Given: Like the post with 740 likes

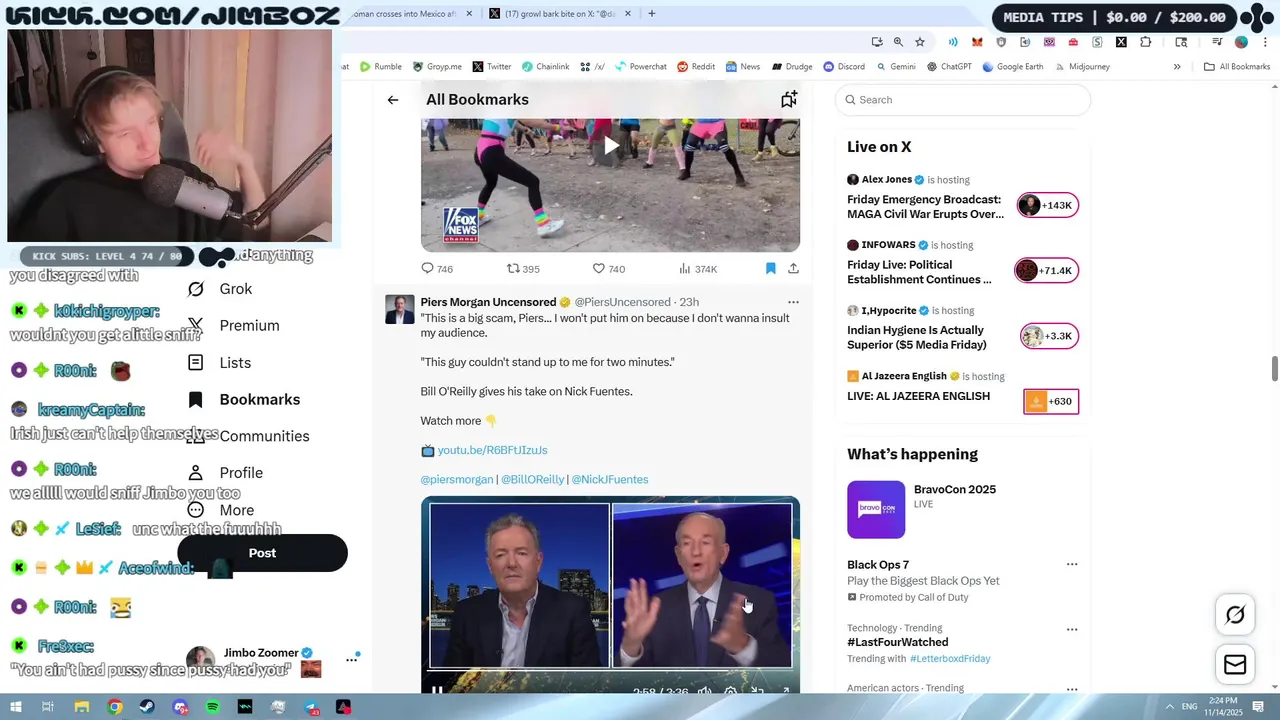Looking at the screenshot, I should [609, 269].
